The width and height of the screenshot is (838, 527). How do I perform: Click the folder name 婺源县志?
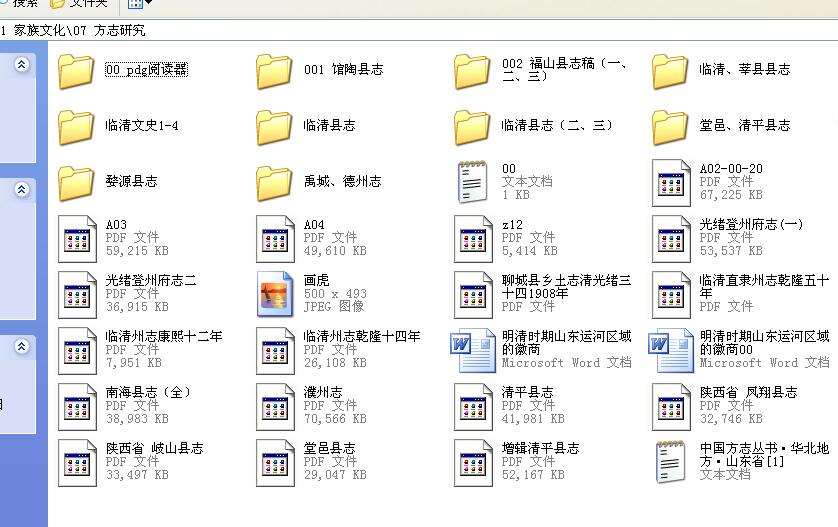(131, 182)
